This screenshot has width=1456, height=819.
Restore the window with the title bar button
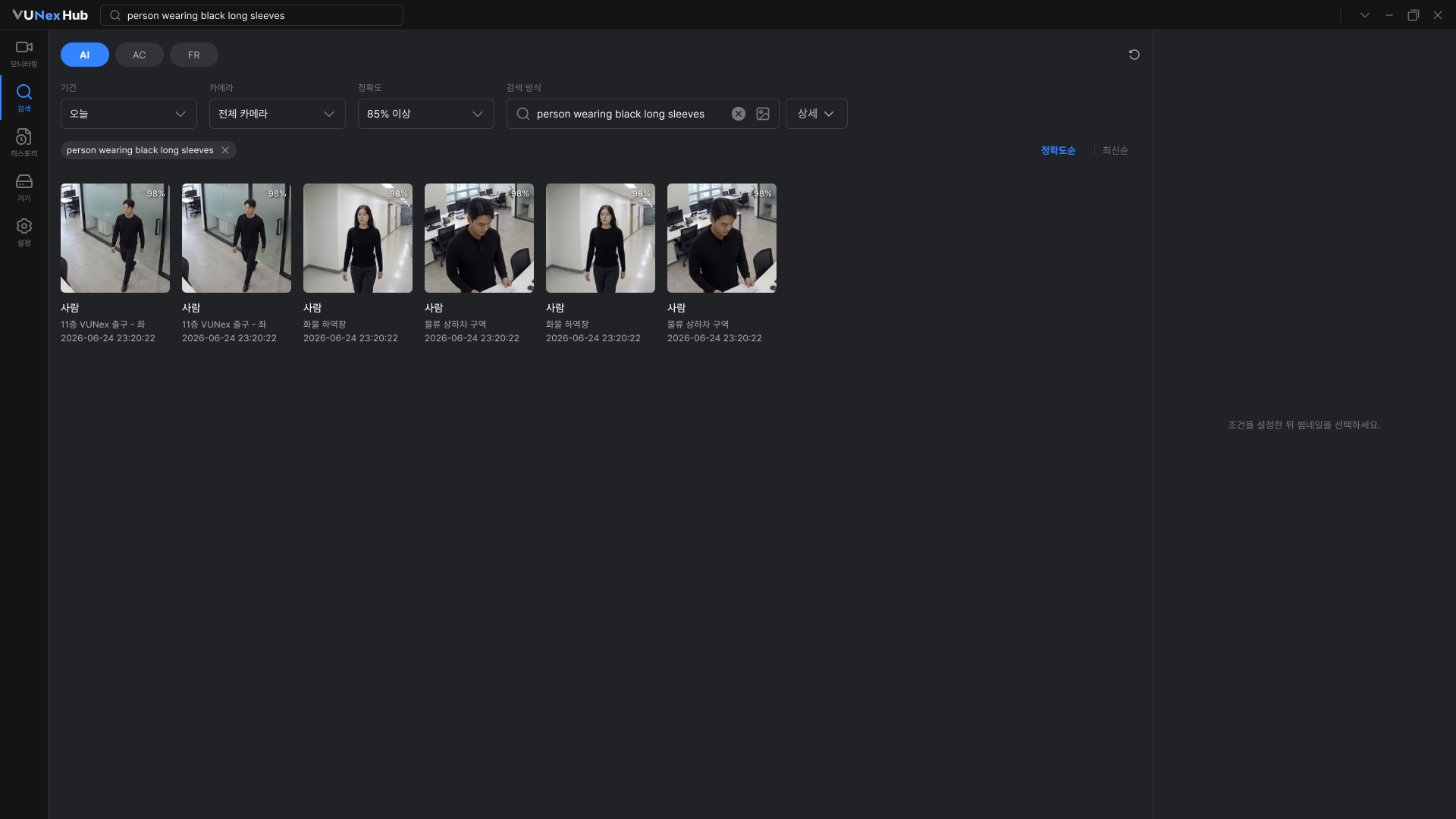pyautogui.click(x=1413, y=15)
